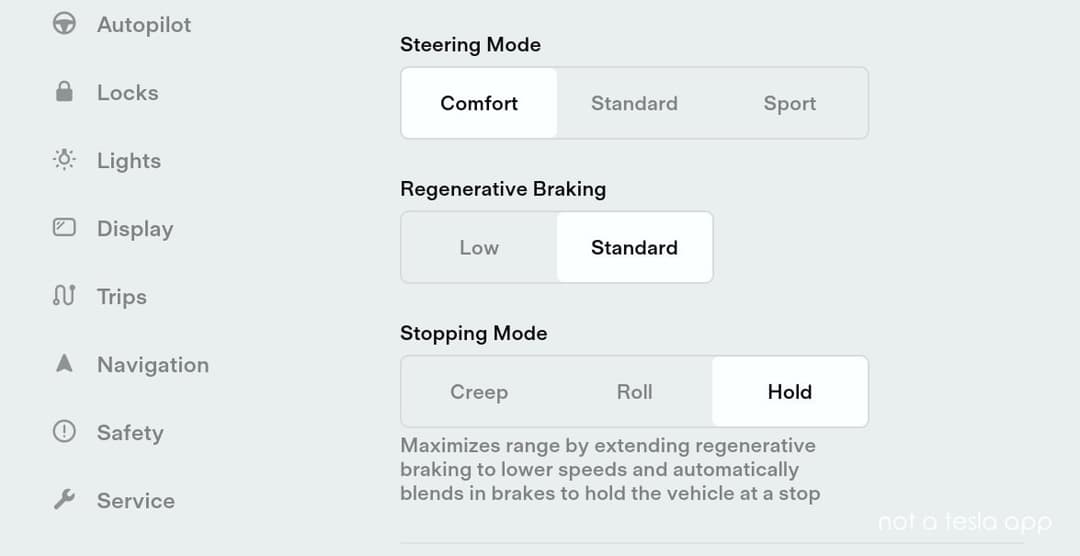Click the Trips route icon
Screen dimensions: 1080x556
coord(64,296)
